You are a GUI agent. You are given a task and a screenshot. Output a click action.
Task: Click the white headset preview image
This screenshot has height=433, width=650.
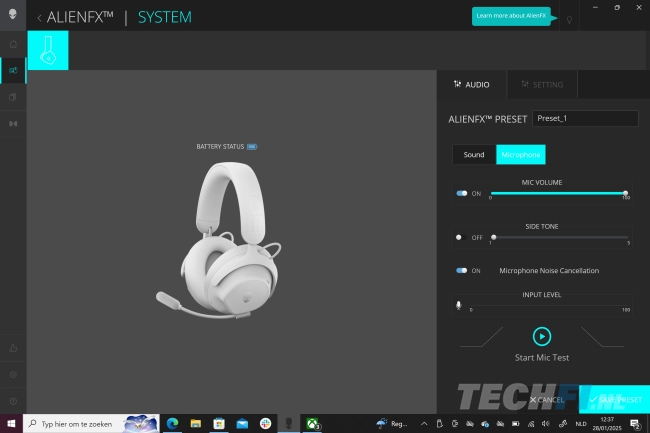219,240
